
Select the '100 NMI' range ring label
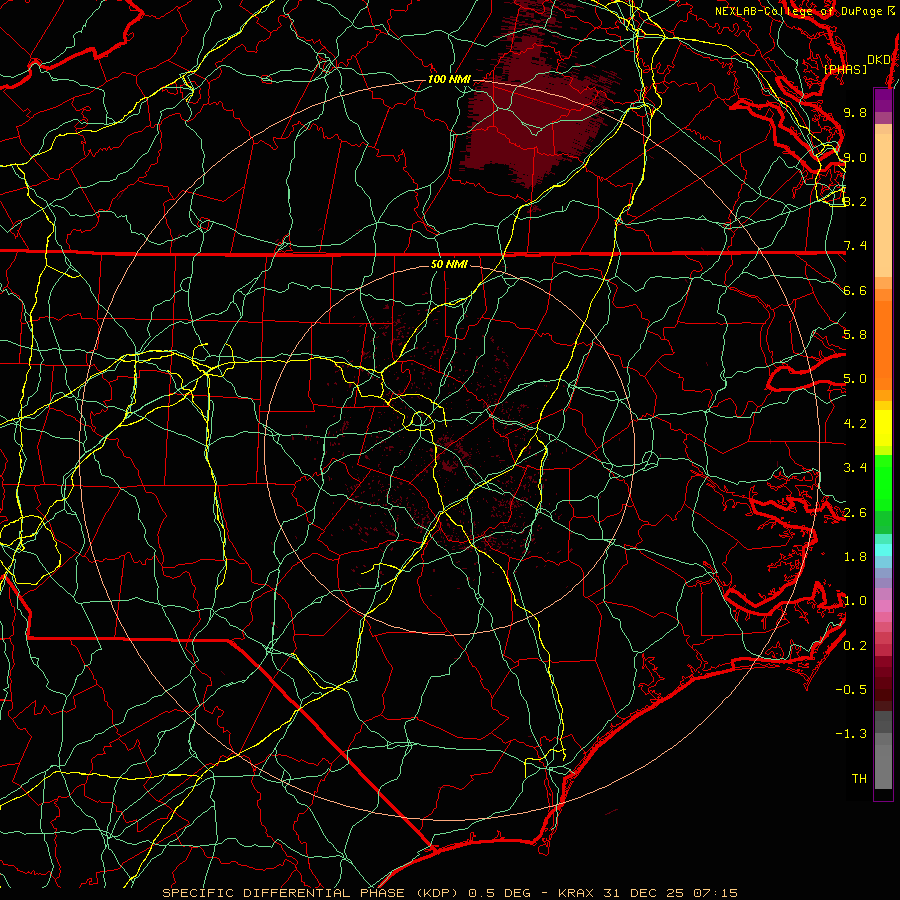(x=449, y=79)
